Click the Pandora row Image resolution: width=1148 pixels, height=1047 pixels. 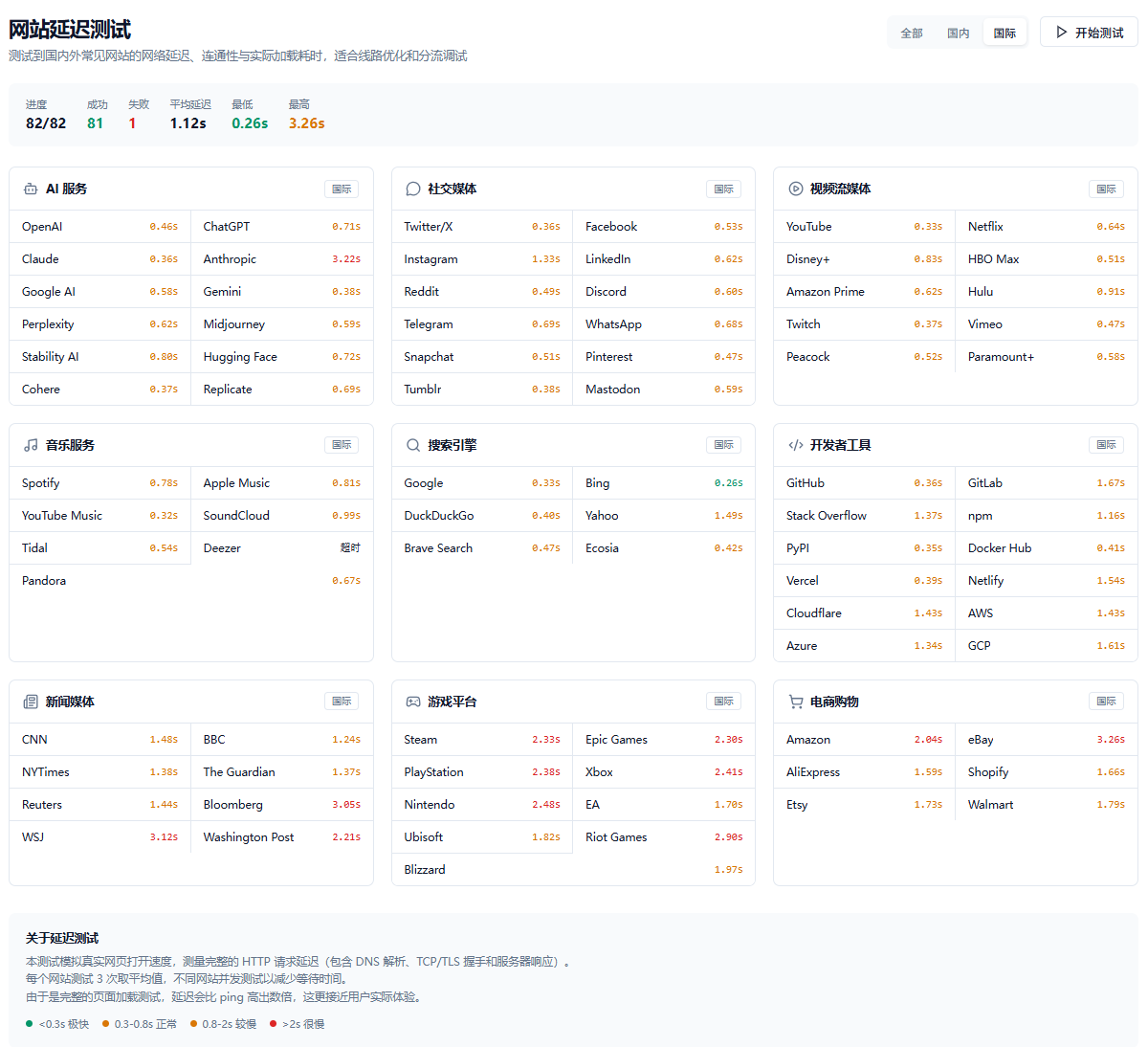pyautogui.click(x=191, y=581)
